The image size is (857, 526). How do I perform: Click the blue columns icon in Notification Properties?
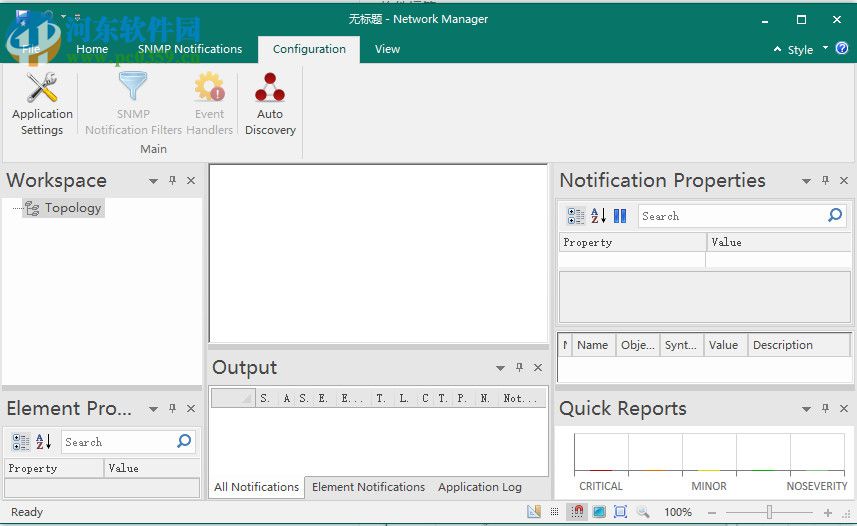point(620,216)
